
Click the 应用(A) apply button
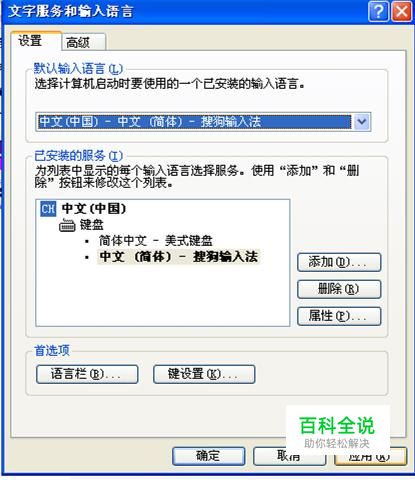click(x=370, y=456)
